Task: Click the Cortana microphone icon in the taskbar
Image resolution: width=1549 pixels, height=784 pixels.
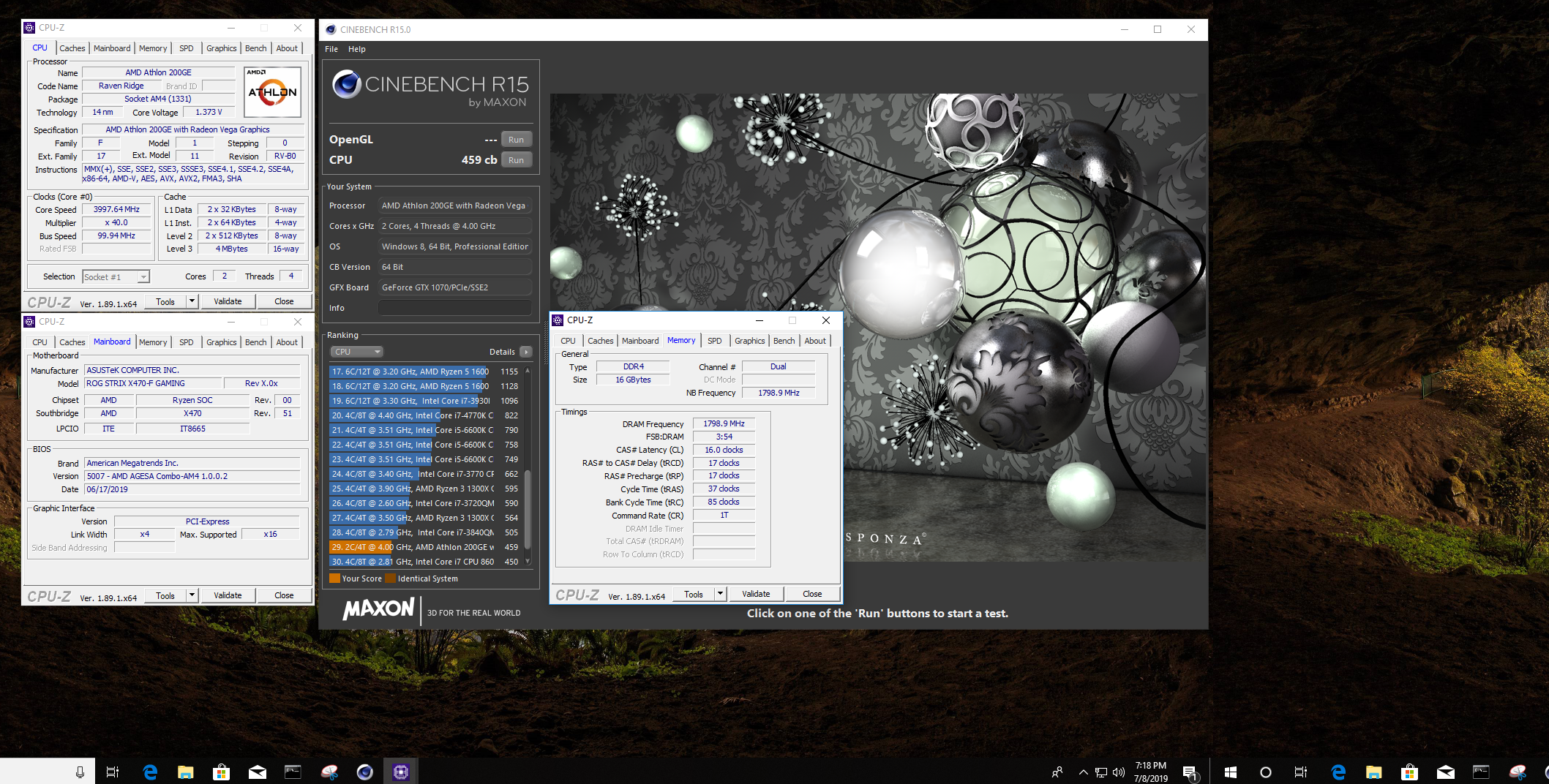Action: (x=80, y=772)
